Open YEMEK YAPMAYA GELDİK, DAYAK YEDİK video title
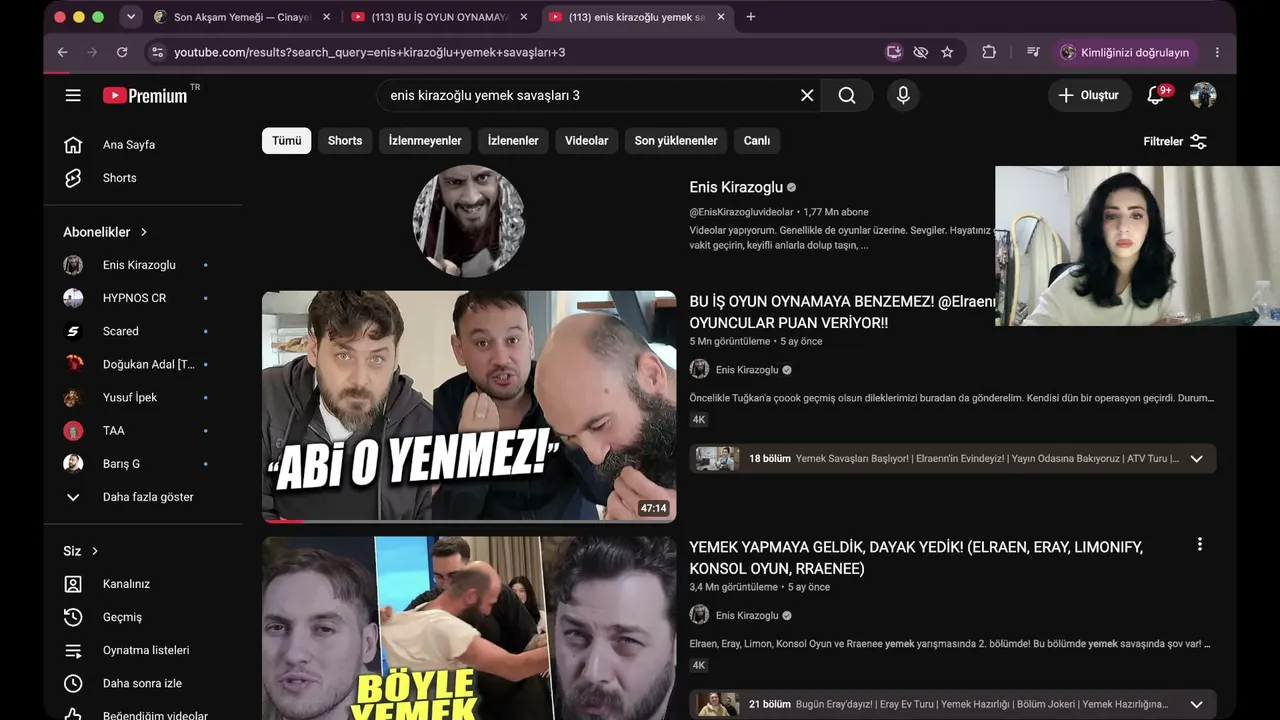1280x720 pixels. click(x=916, y=558)
